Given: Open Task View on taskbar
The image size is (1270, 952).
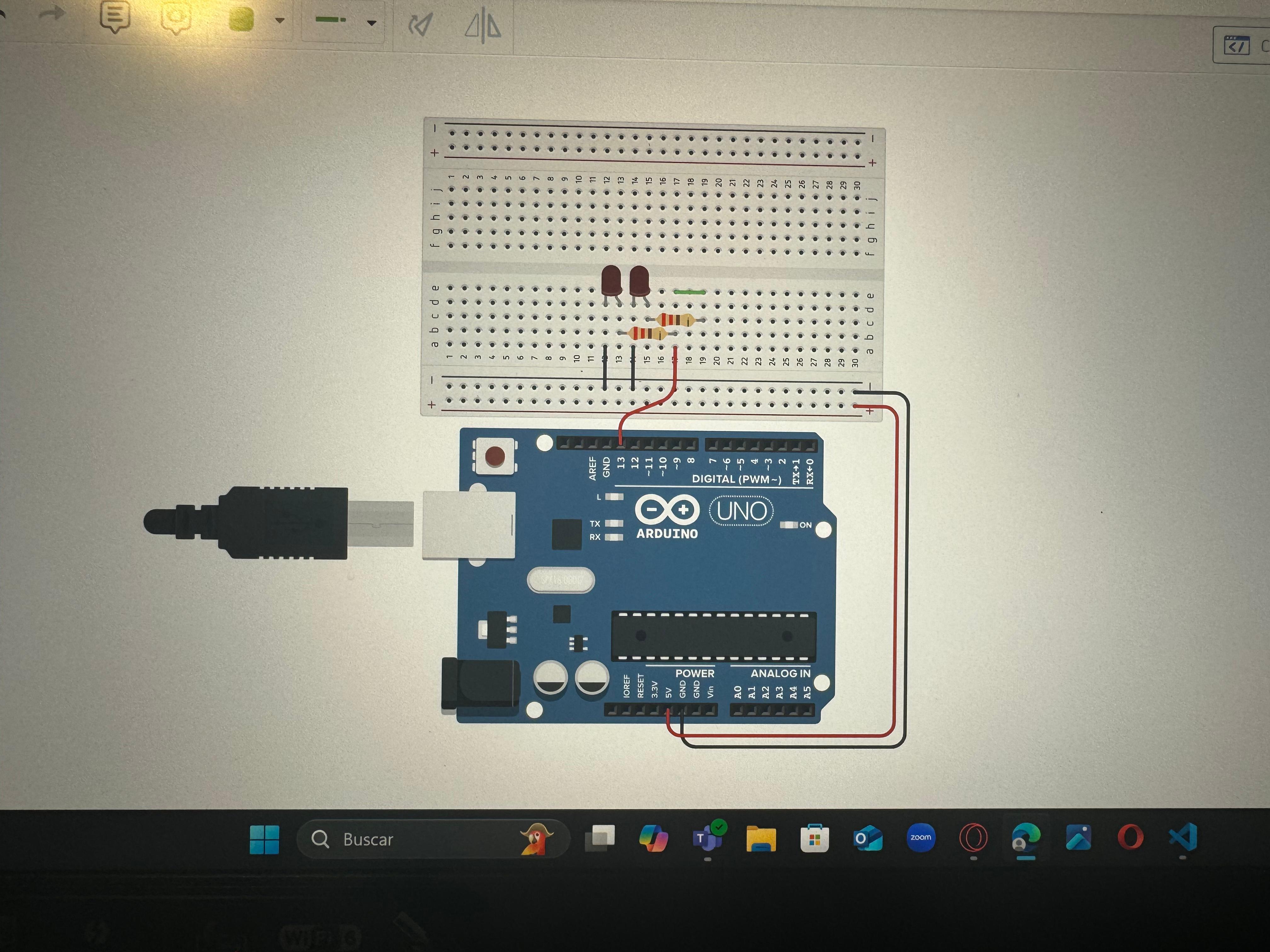Looking at the screenshot, I should 600,838.
